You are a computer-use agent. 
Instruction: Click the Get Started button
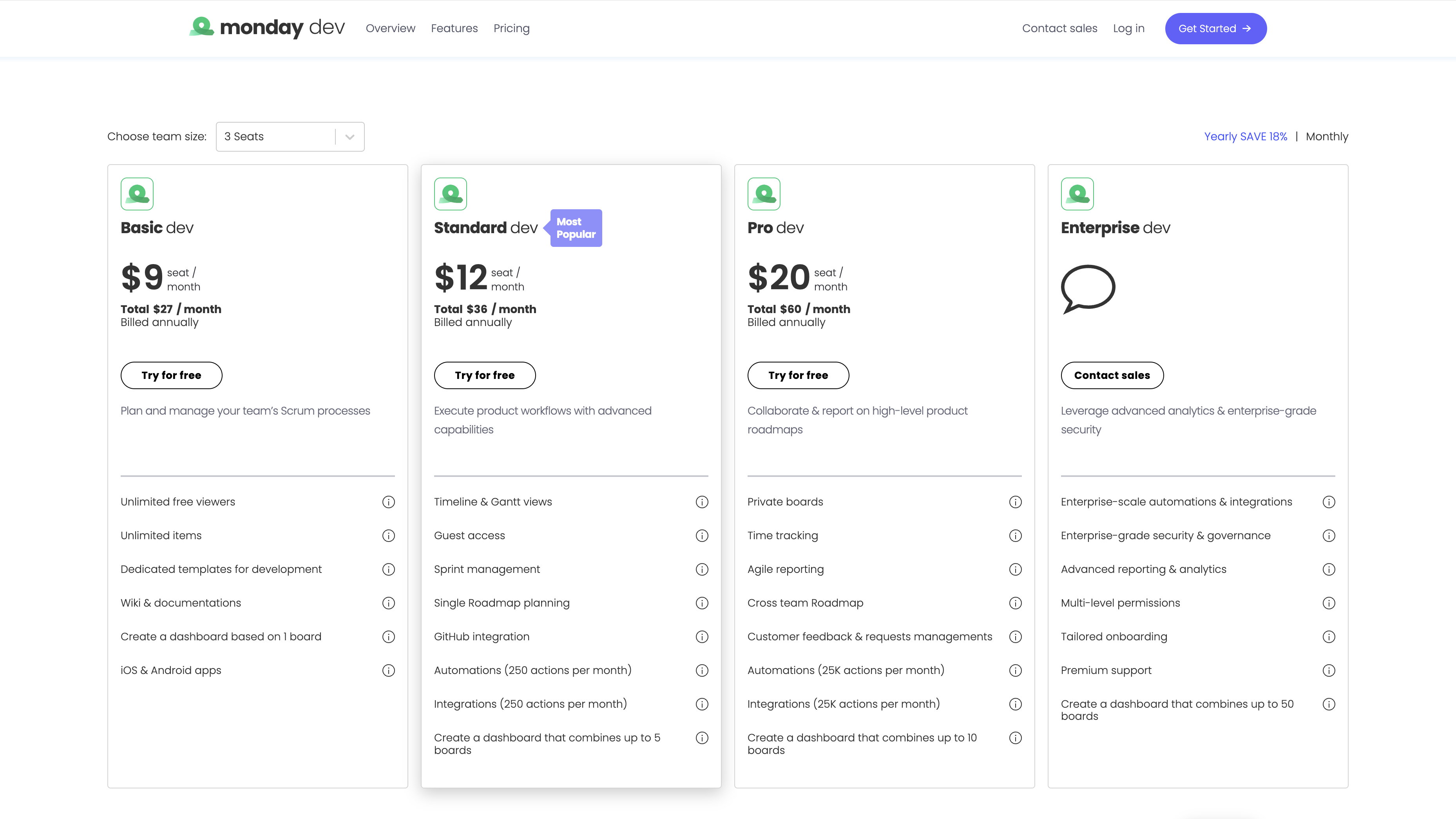(x=1215, y=28)
